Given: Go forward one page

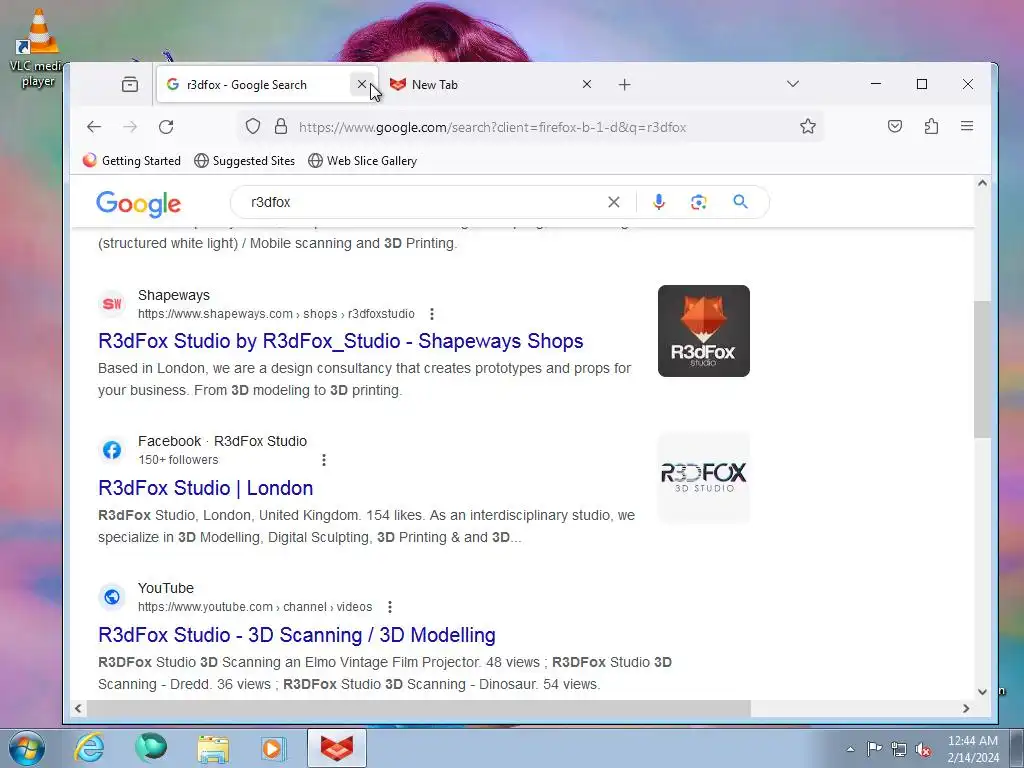Looking at the screenshot, I should [130, 127].
